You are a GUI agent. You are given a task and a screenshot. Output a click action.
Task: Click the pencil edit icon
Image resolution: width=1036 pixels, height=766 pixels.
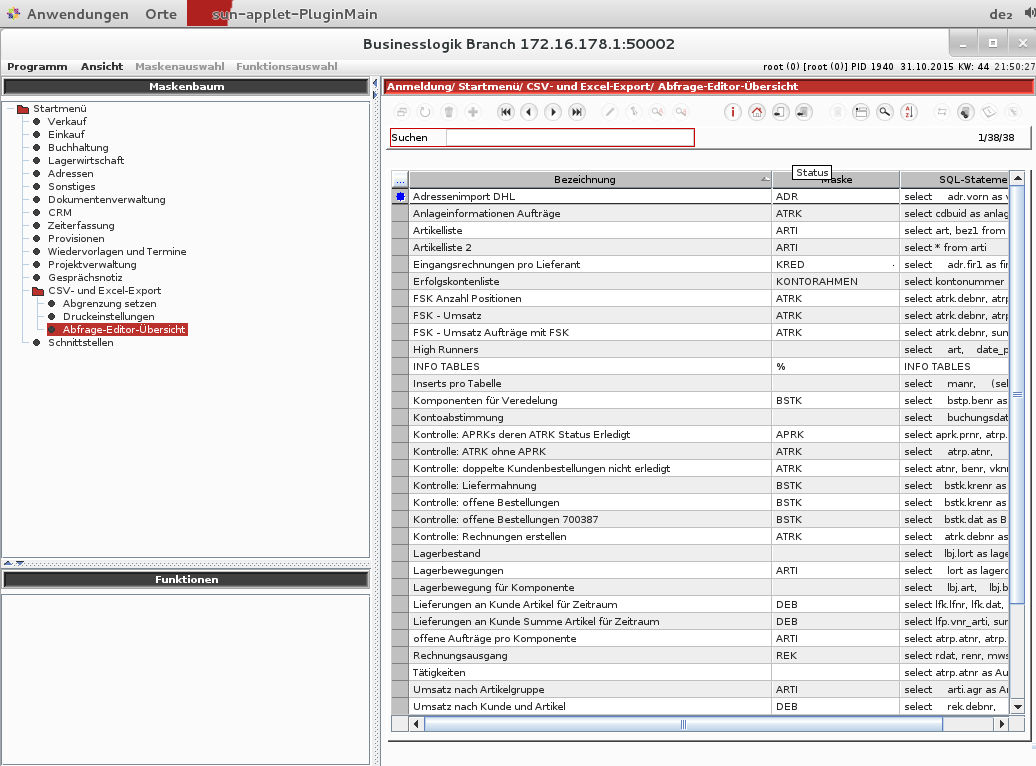tap(610, 112)
